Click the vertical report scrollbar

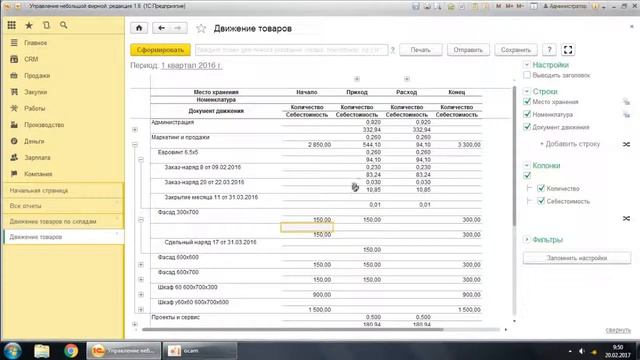click(x=514, y=155)
